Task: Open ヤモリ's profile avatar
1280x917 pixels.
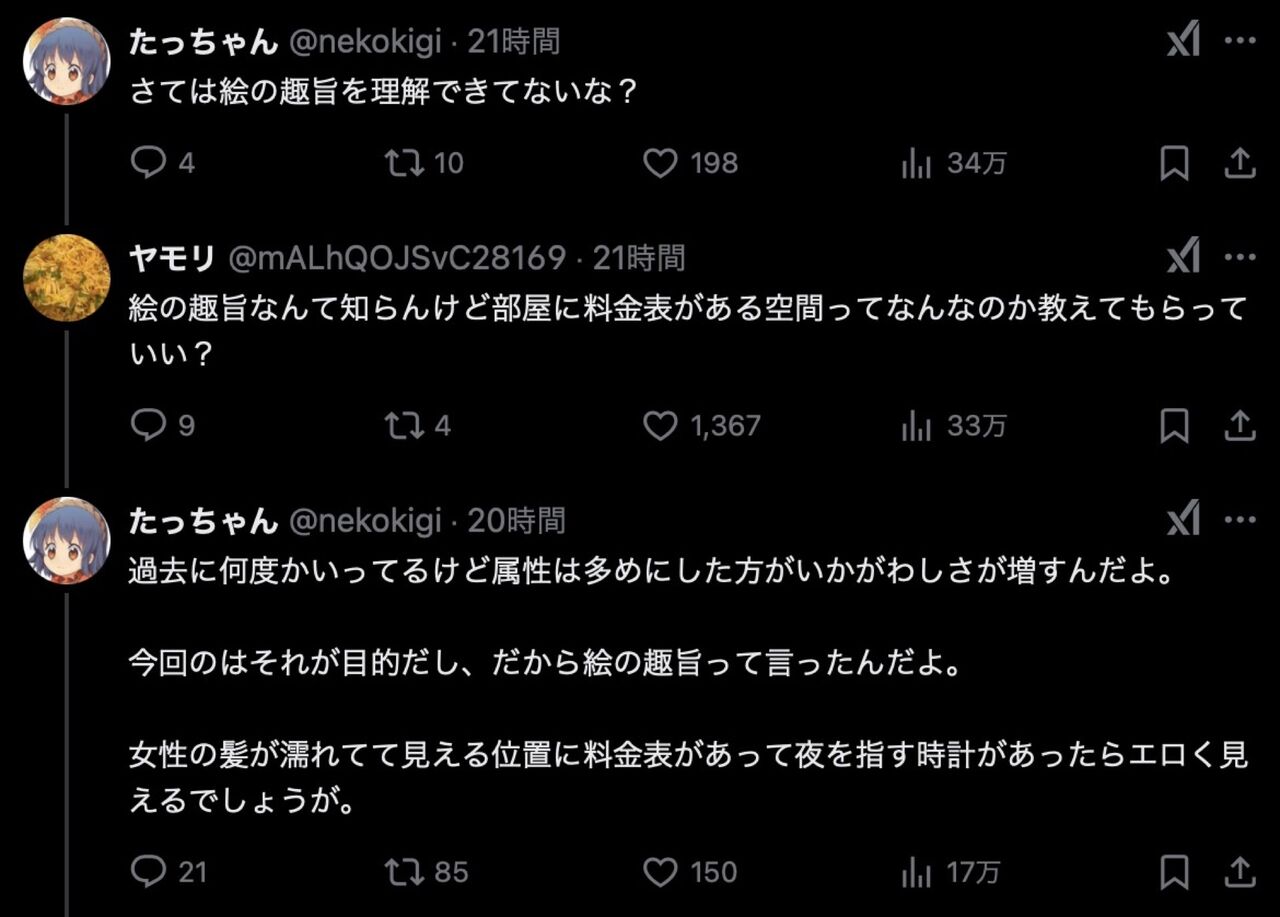Action: 66,277
